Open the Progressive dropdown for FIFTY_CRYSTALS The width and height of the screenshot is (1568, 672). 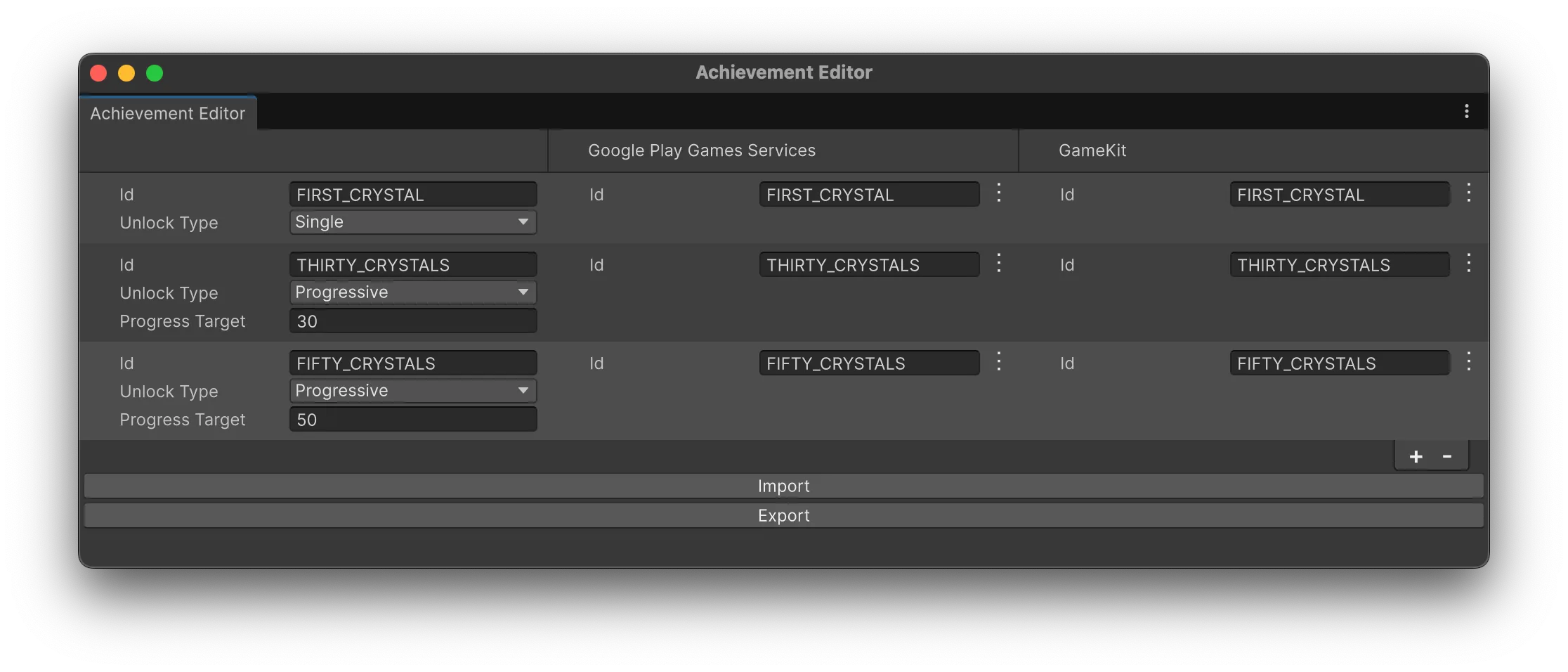pos(412,390)
